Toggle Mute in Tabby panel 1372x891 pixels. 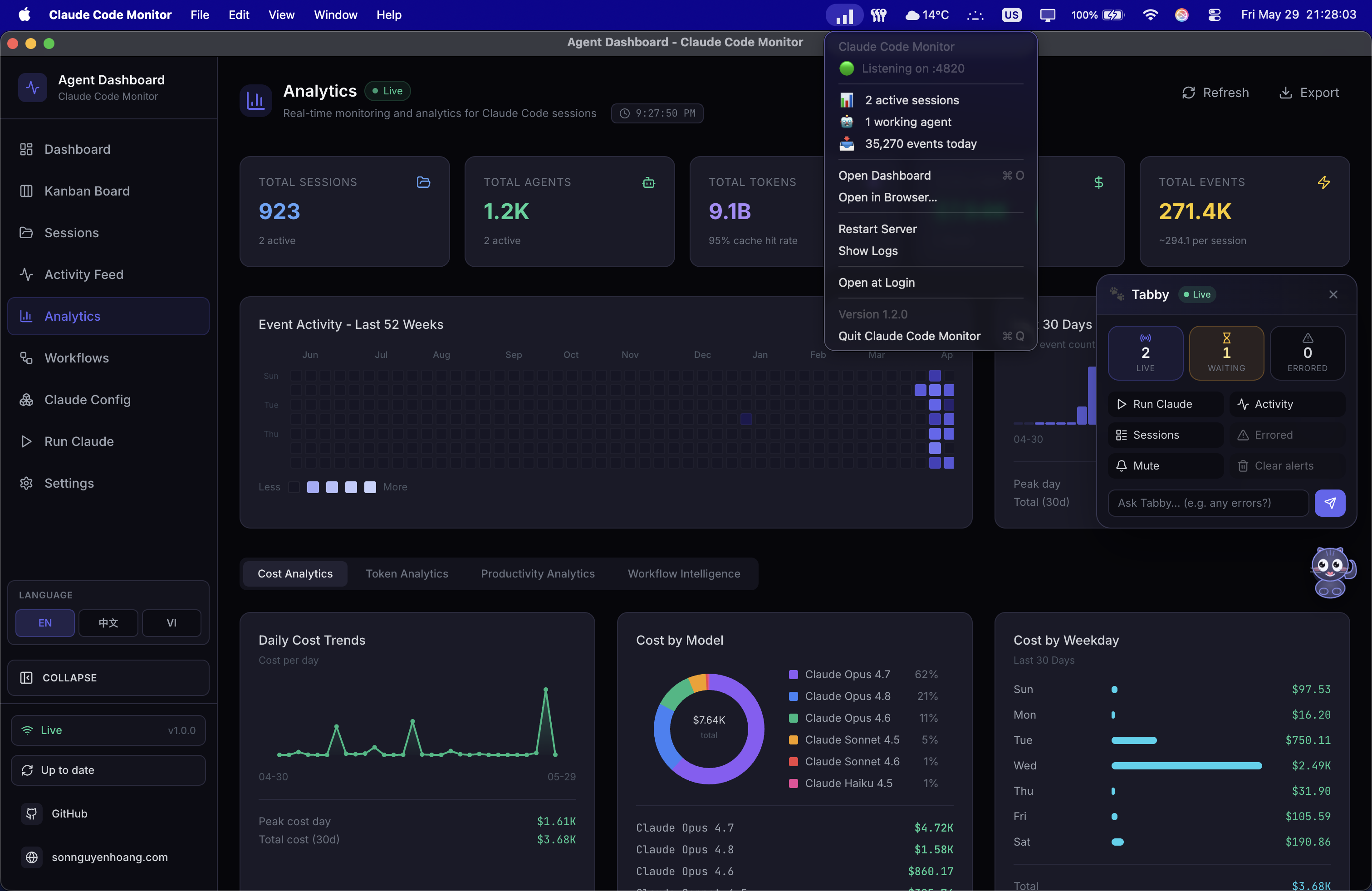click(x=1165, y=465)
